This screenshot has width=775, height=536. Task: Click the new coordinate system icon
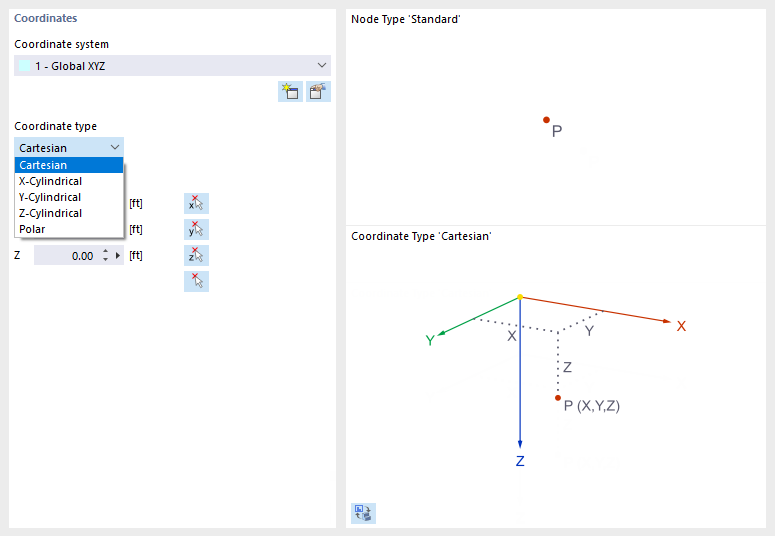tap(290, 92)
